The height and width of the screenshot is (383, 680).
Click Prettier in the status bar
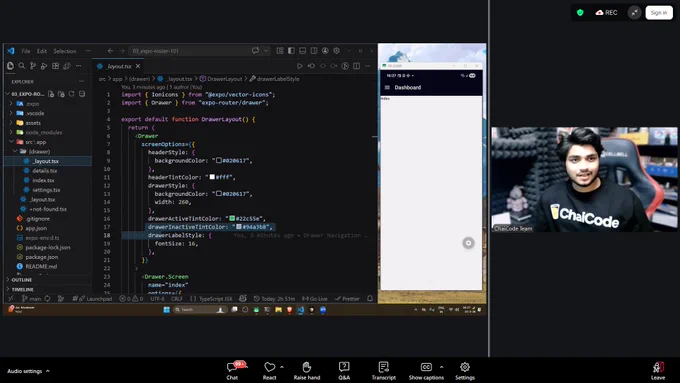pos(347,298)
